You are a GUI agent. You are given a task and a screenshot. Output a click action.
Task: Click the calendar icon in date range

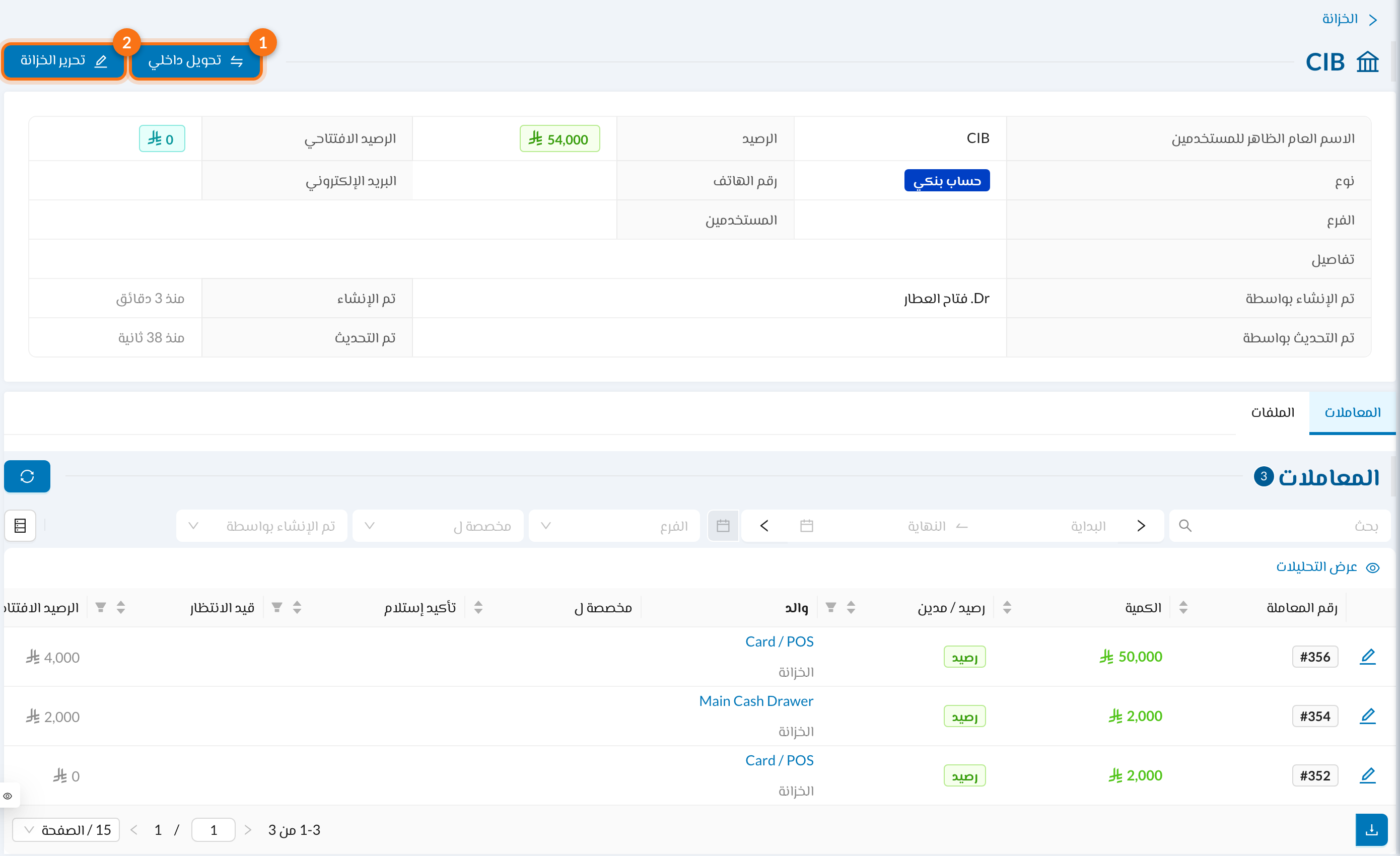pyautogui.click(x=806, y=525)
